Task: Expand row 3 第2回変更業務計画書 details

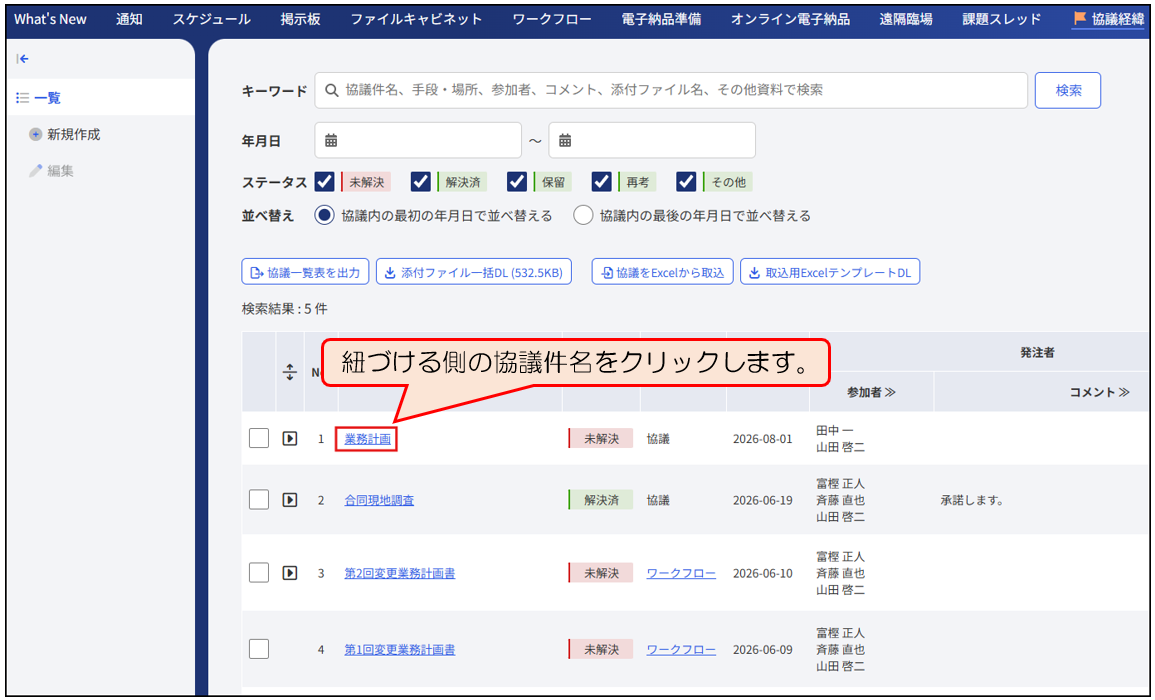Action: [x=290, y=573]
